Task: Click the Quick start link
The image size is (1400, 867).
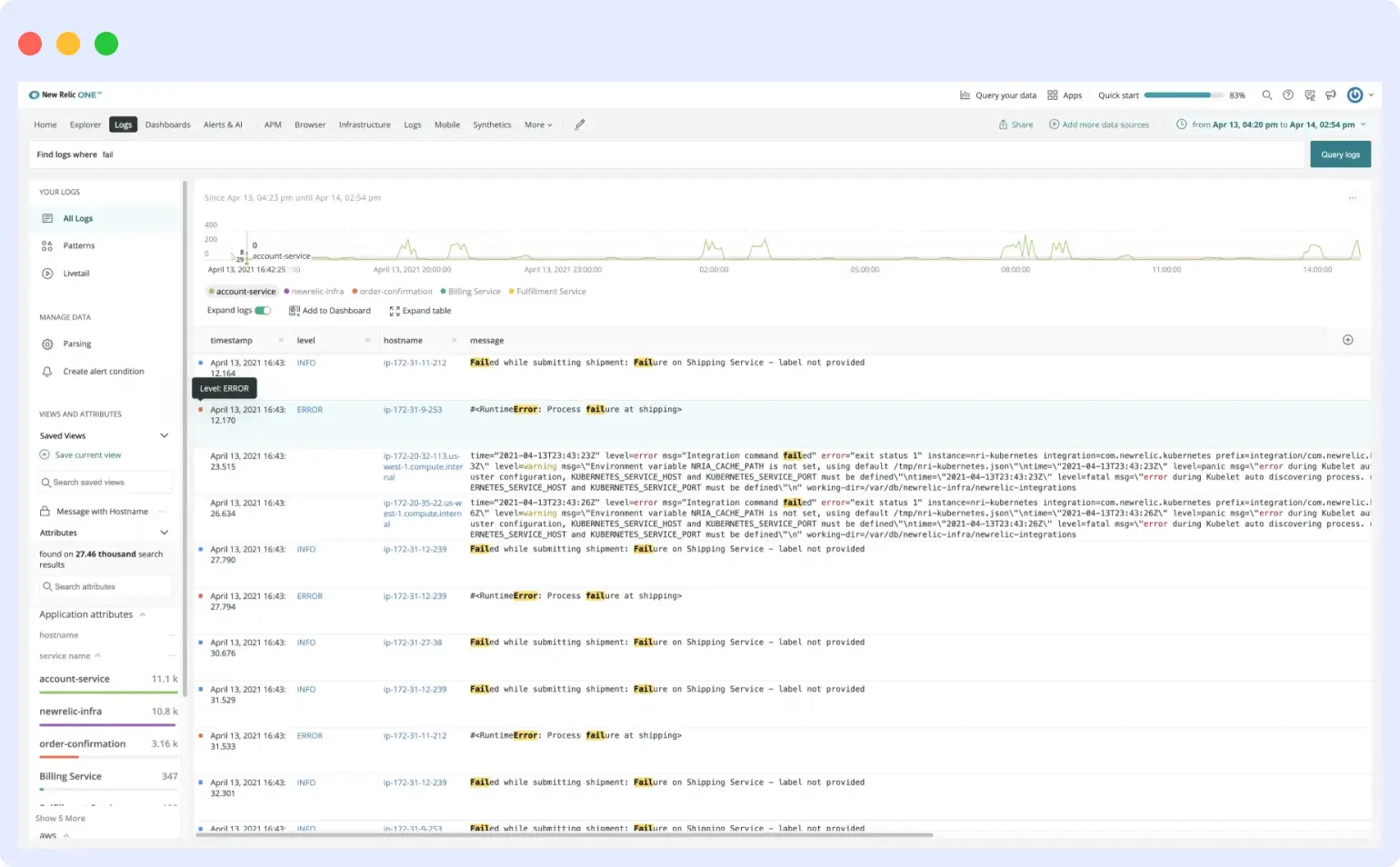Action: click(1118, 95)
